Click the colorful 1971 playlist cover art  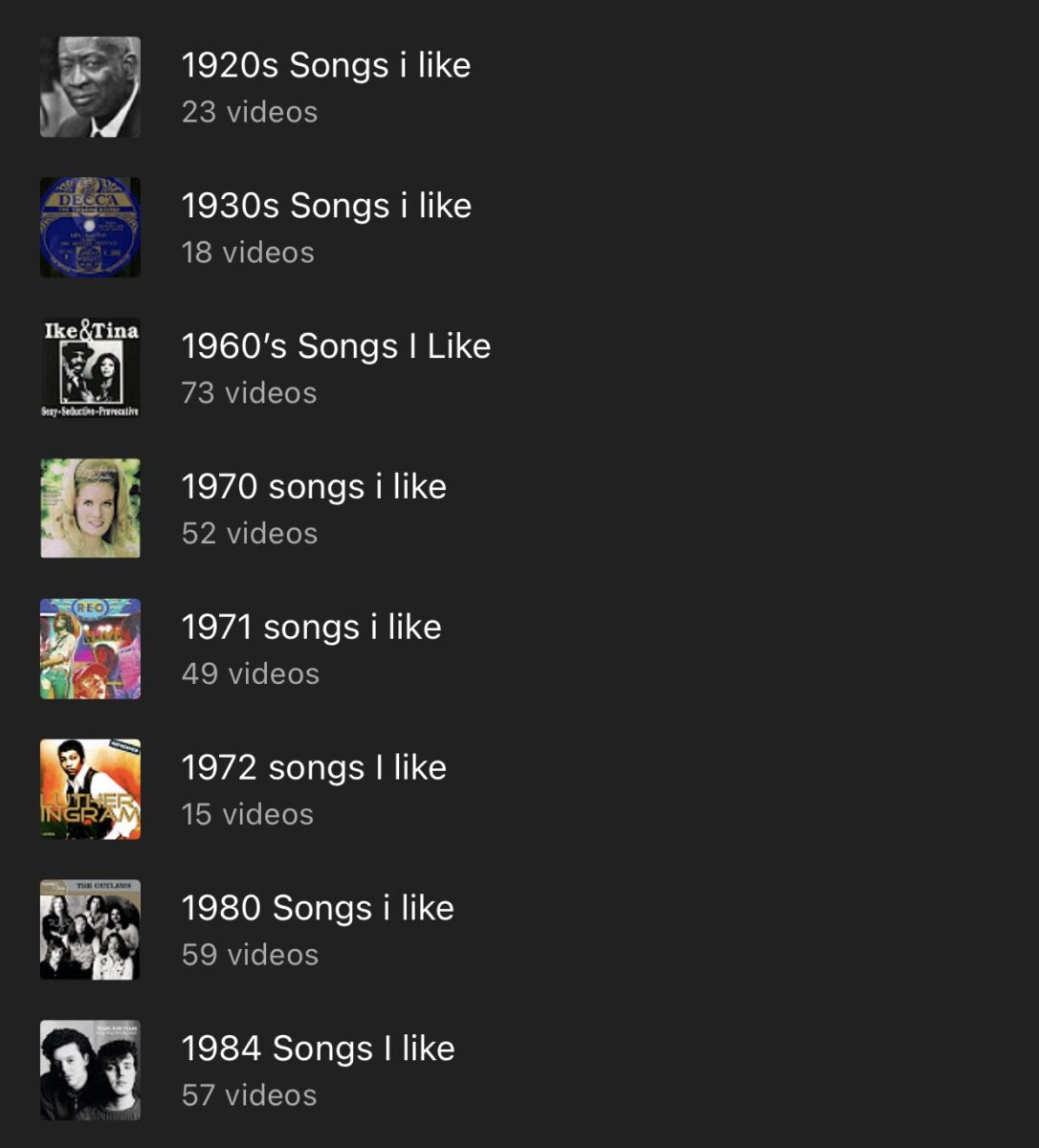90,649
